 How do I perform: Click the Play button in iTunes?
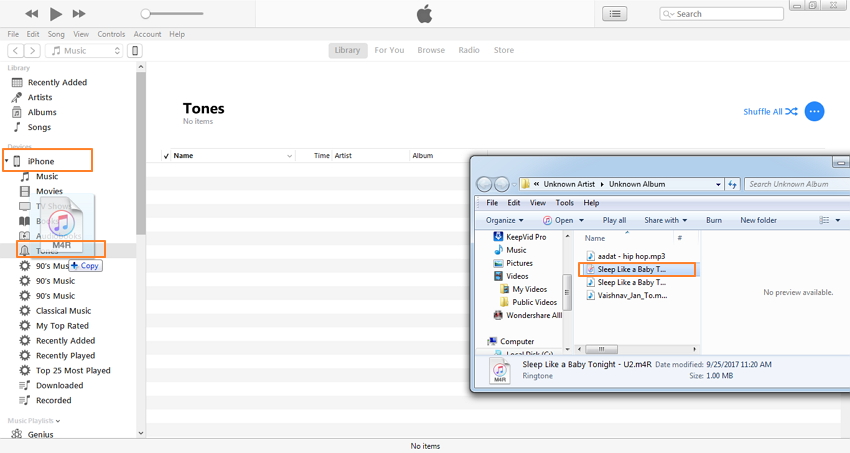(55, 14)
